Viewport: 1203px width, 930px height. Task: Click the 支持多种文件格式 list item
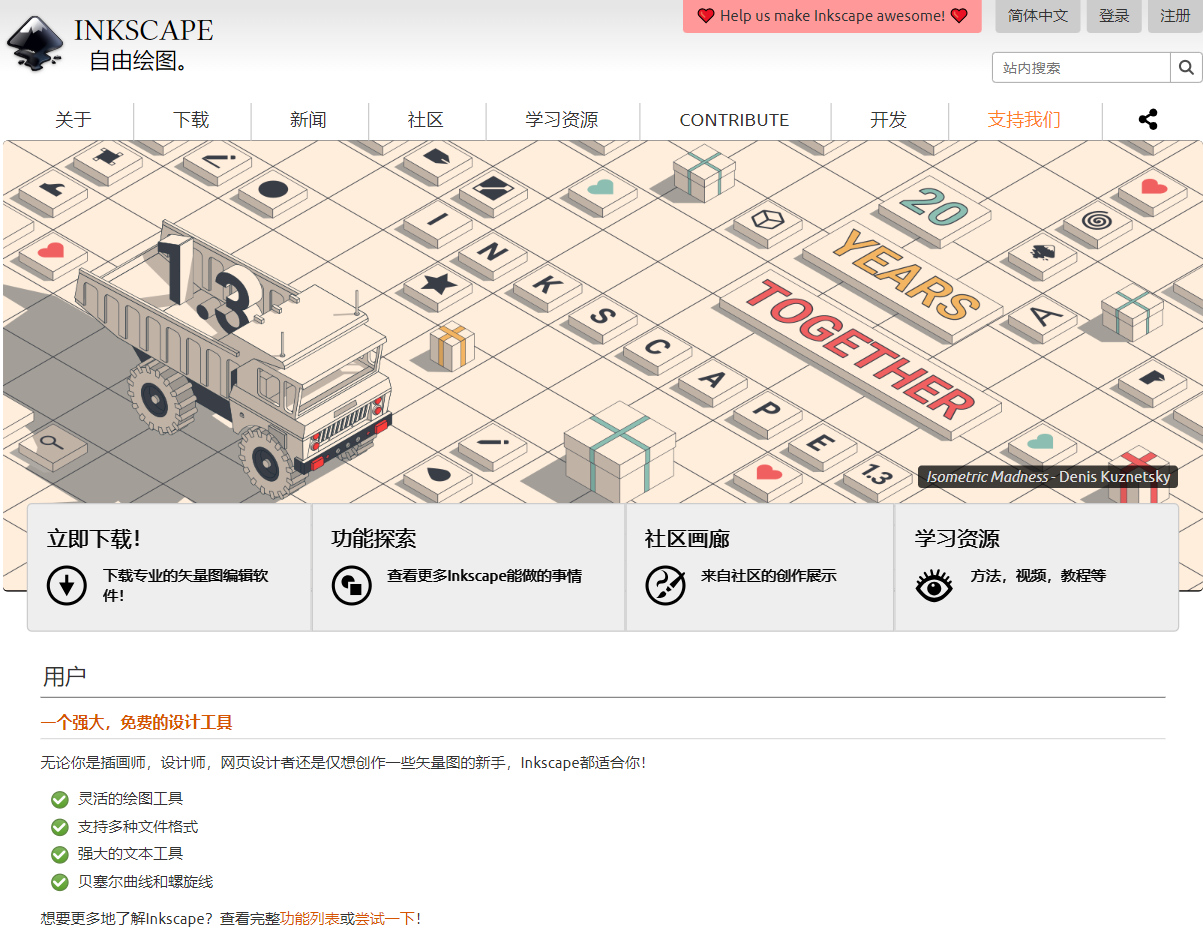(138, 827)
